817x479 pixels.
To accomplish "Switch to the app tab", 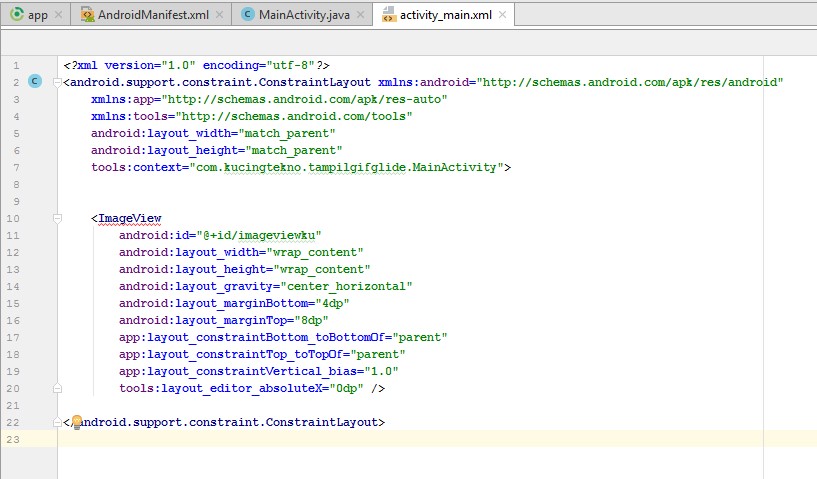I will tap(34, 15).
